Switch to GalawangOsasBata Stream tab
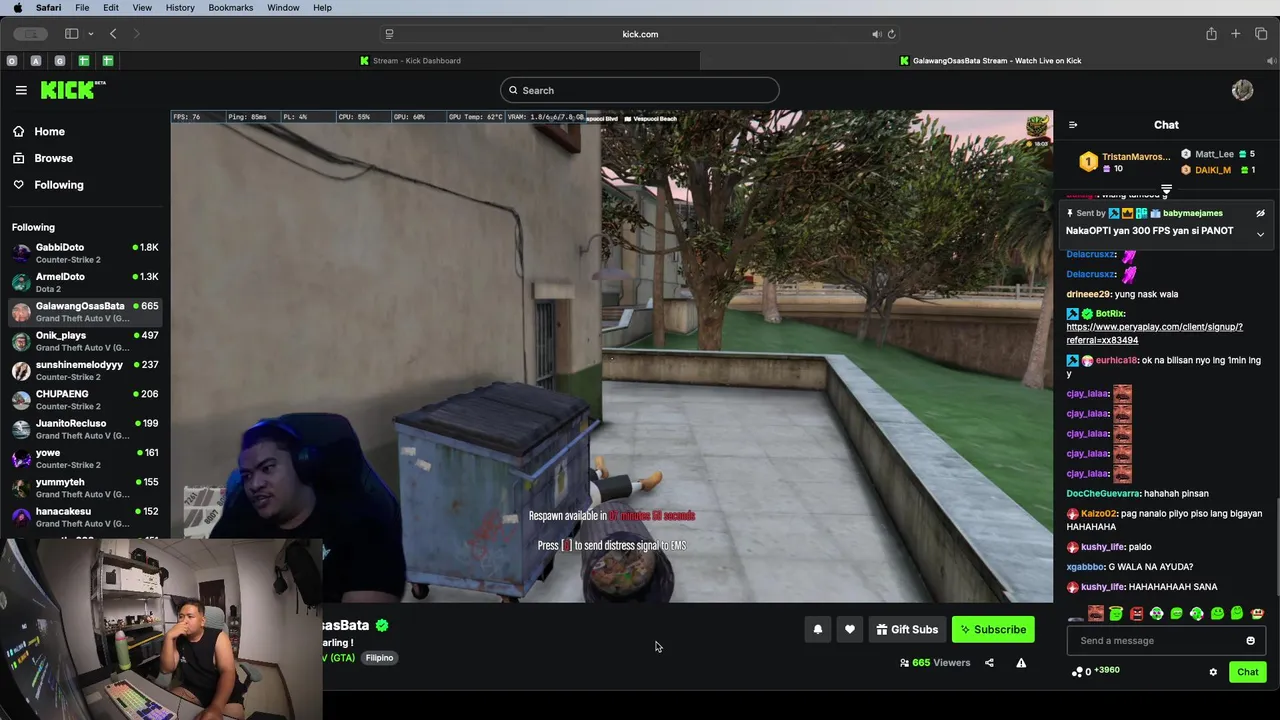Image resolution: width=1280 pixels, height=720 pixels. click(x=990, y=61)
